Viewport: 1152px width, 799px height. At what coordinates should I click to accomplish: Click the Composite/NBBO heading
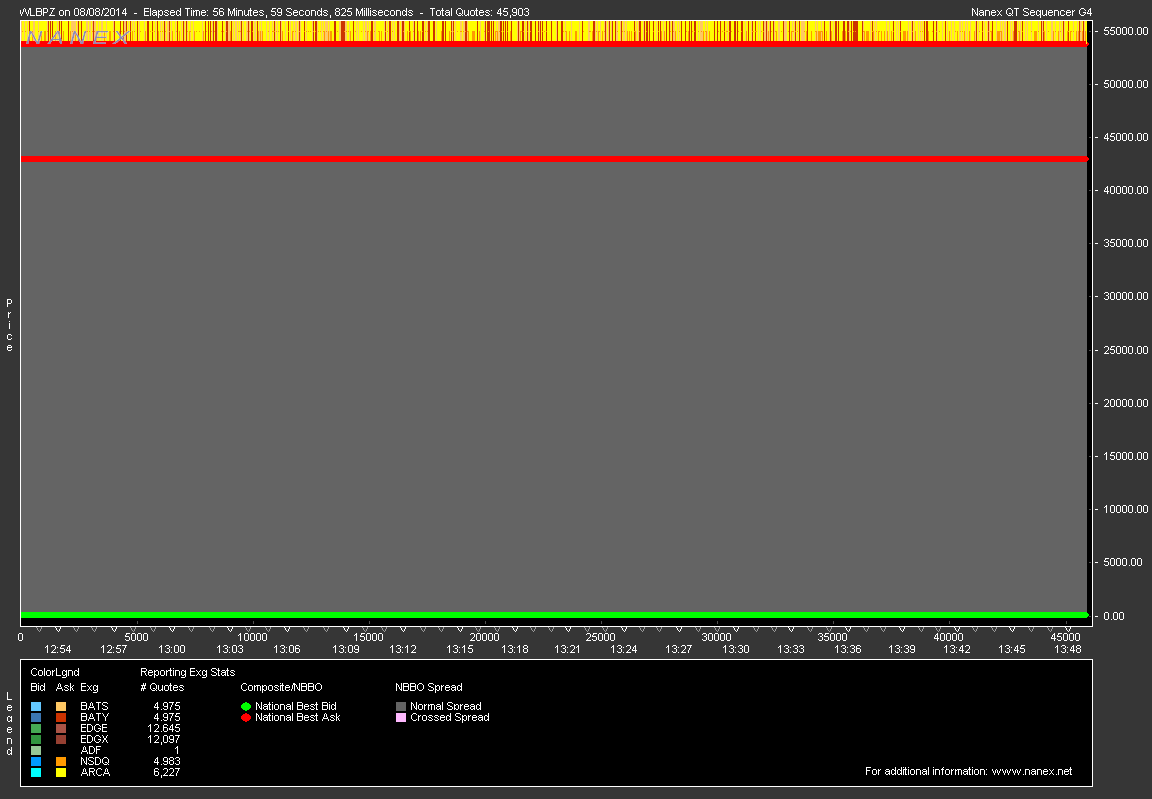pos(281,687)
